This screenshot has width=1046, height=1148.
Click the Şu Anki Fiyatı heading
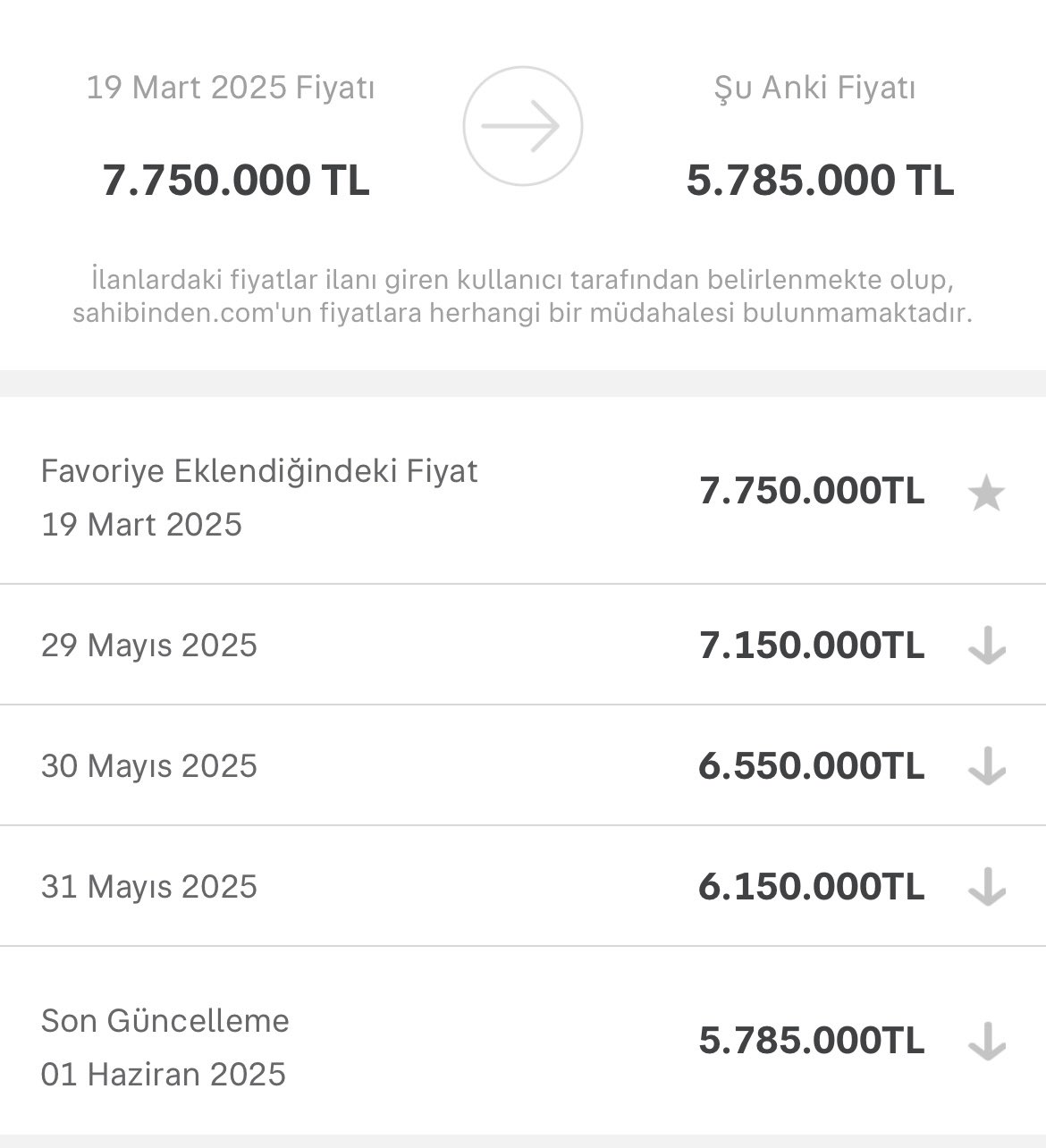pos(814,88)
